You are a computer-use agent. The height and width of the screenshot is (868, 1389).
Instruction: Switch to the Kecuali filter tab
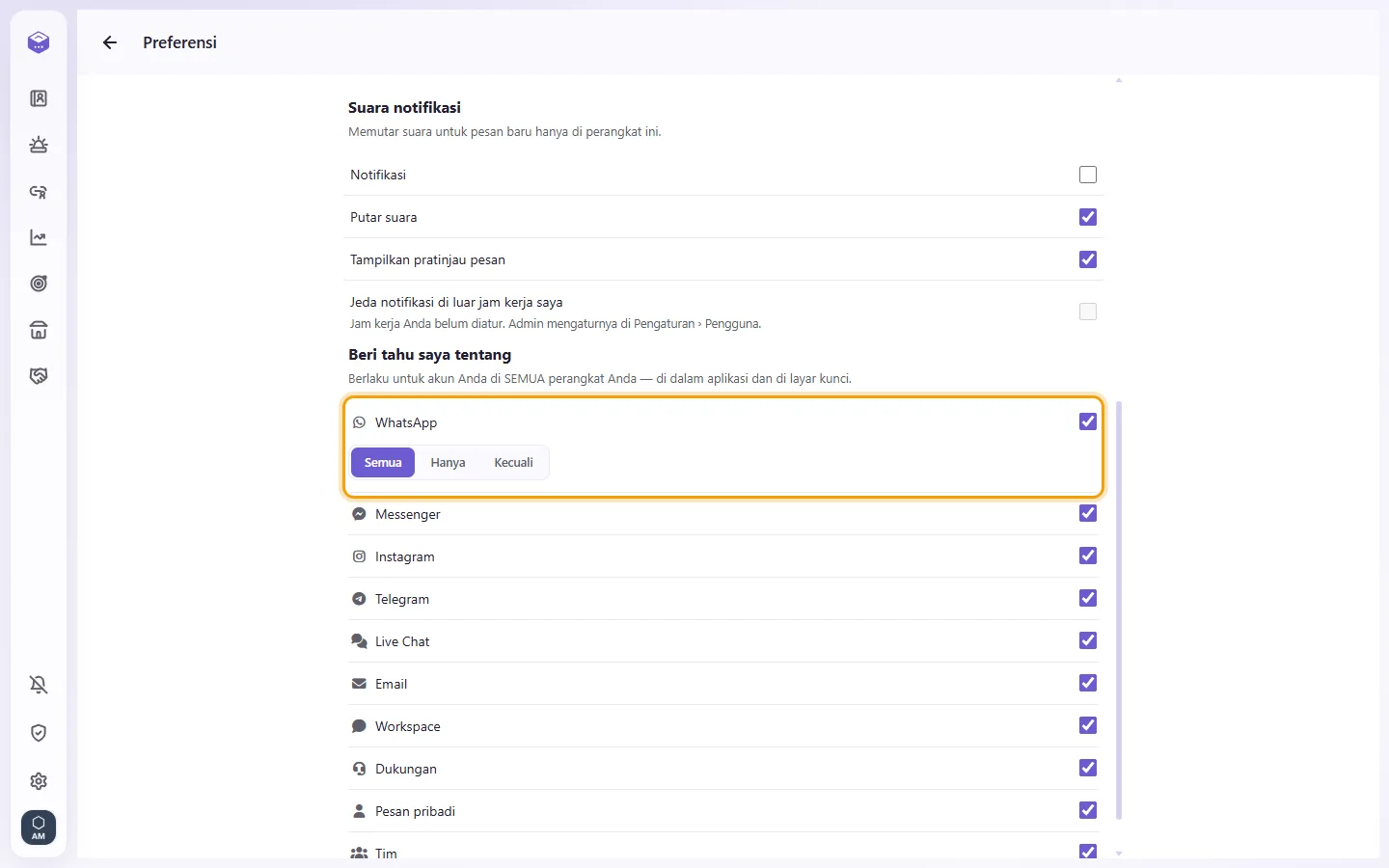coord(513,463)
